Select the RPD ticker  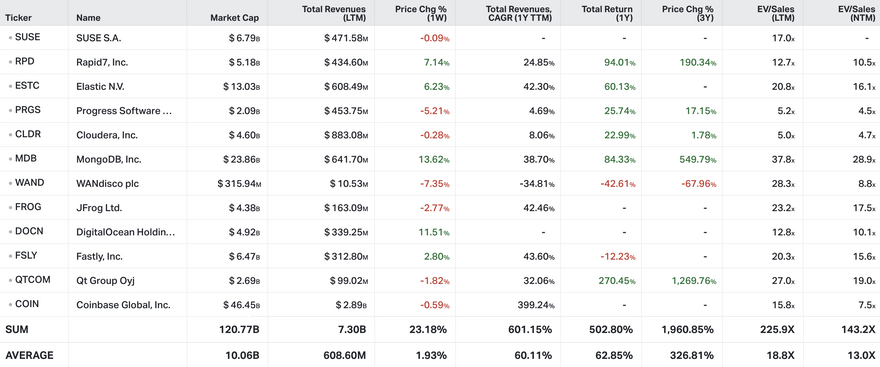point(24,62)
